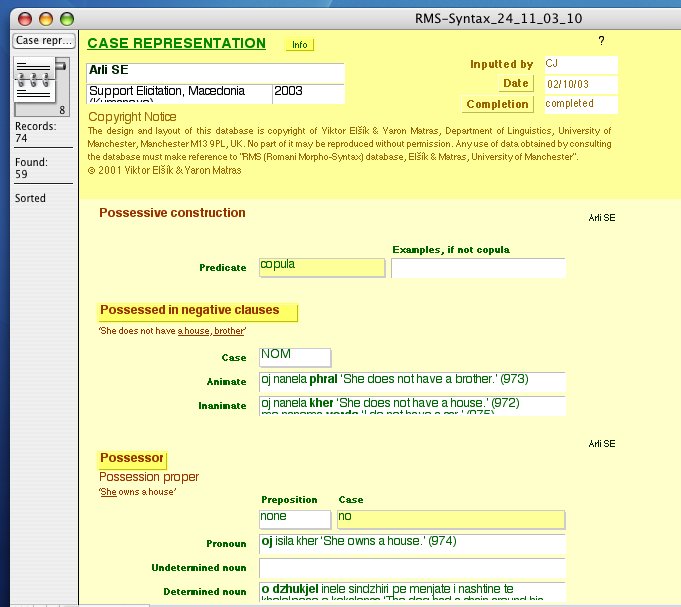The image size is (681, 607).
Task: Click the Completion label button
Action: click(497, 104)
